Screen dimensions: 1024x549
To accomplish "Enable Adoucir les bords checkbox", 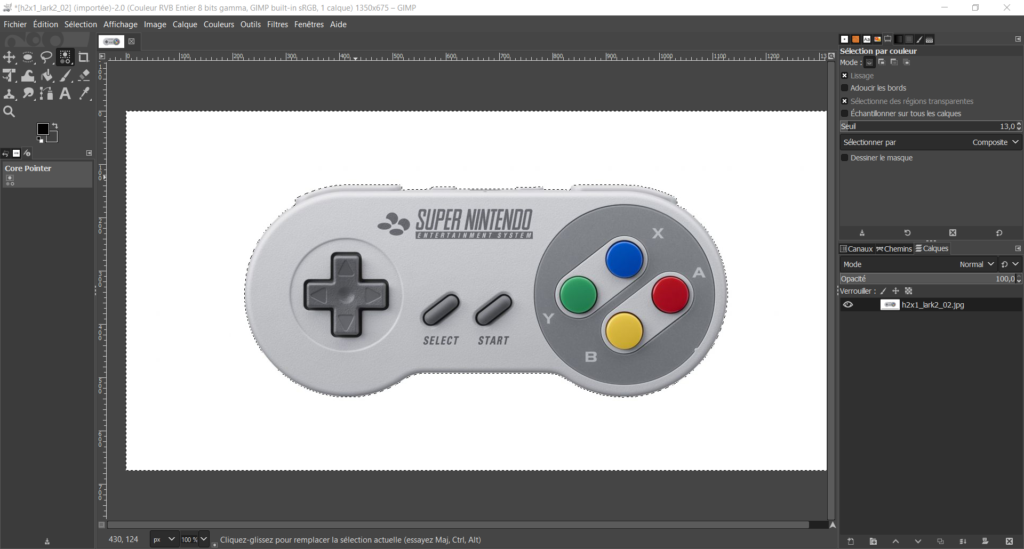I will [844, 88].
